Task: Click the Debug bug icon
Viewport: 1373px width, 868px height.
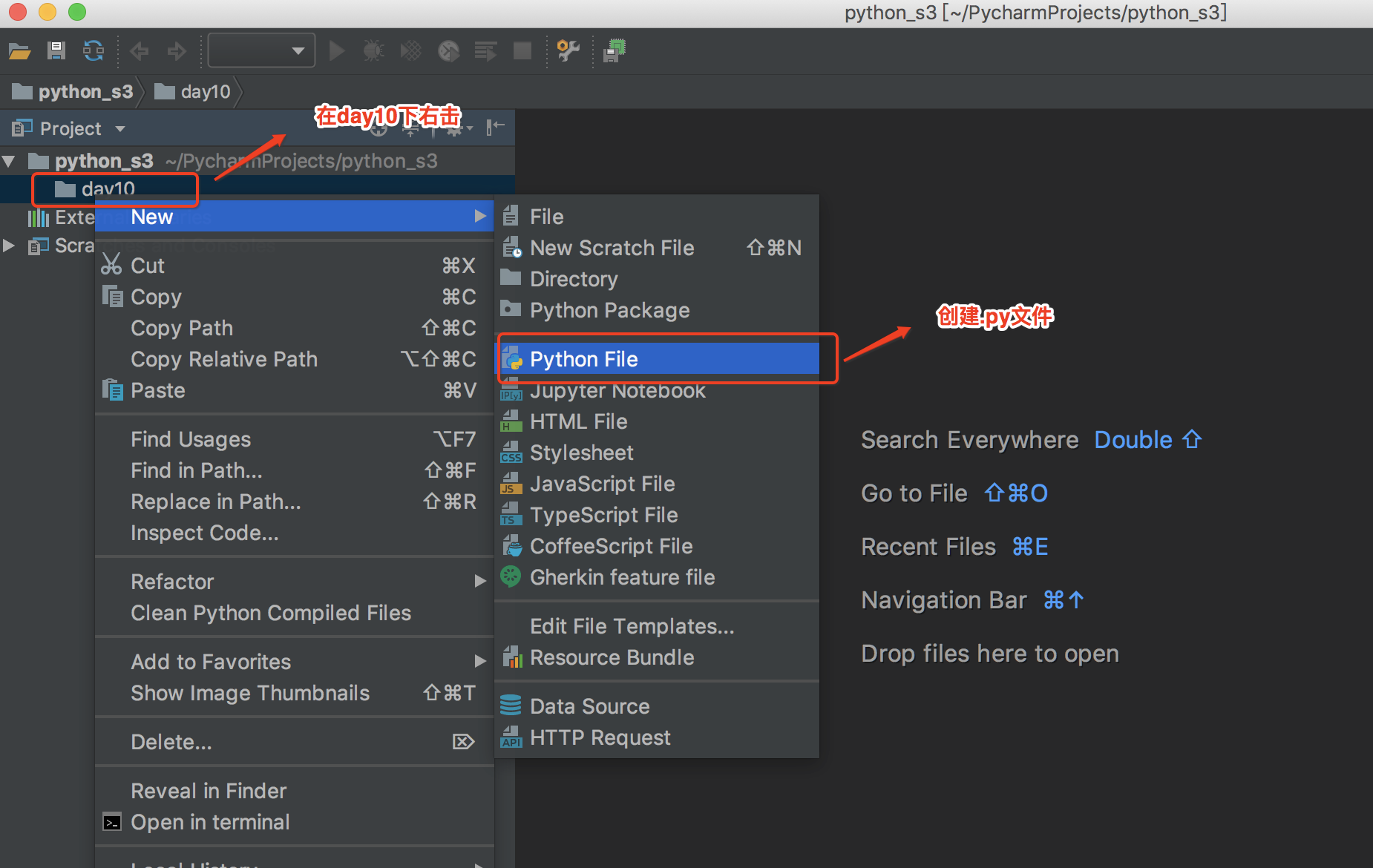Action: point(373,50)
